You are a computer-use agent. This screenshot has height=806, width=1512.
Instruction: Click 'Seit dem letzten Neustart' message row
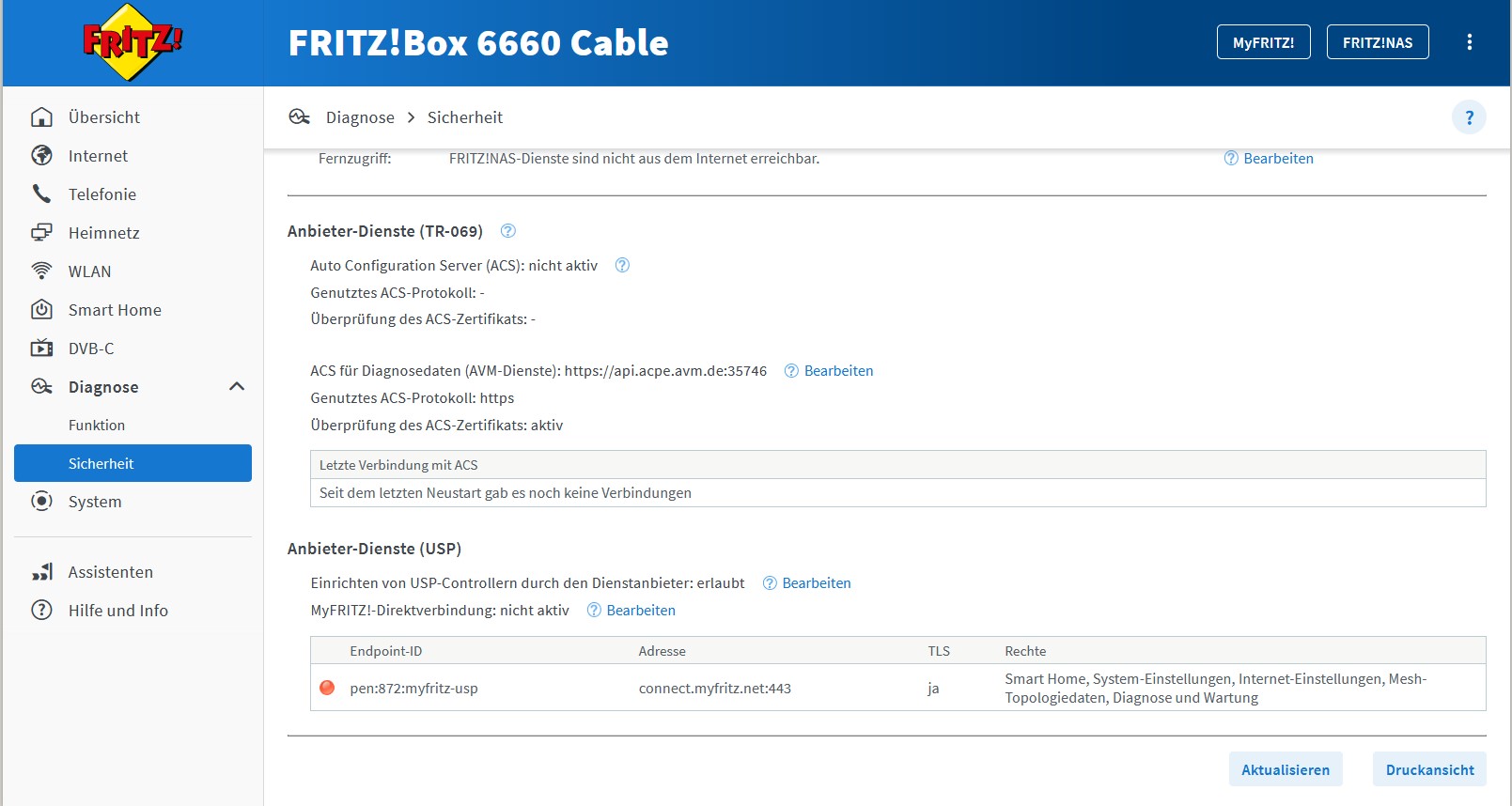[x=898, y=493]
